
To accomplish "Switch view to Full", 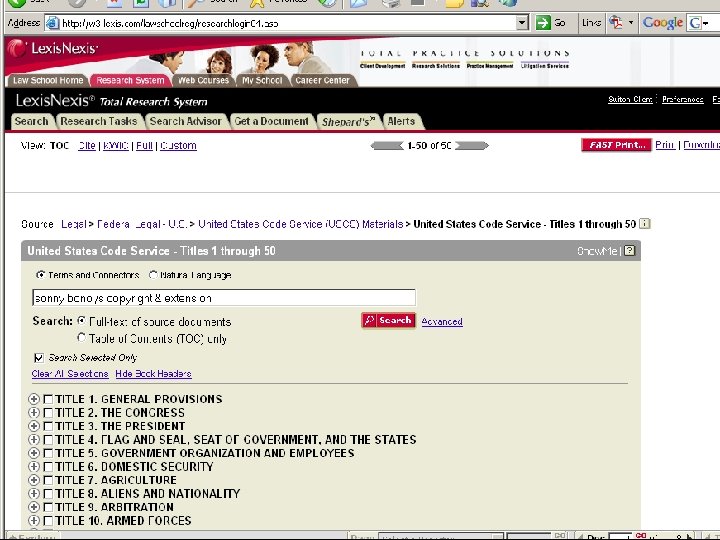I will click(144, 146).
